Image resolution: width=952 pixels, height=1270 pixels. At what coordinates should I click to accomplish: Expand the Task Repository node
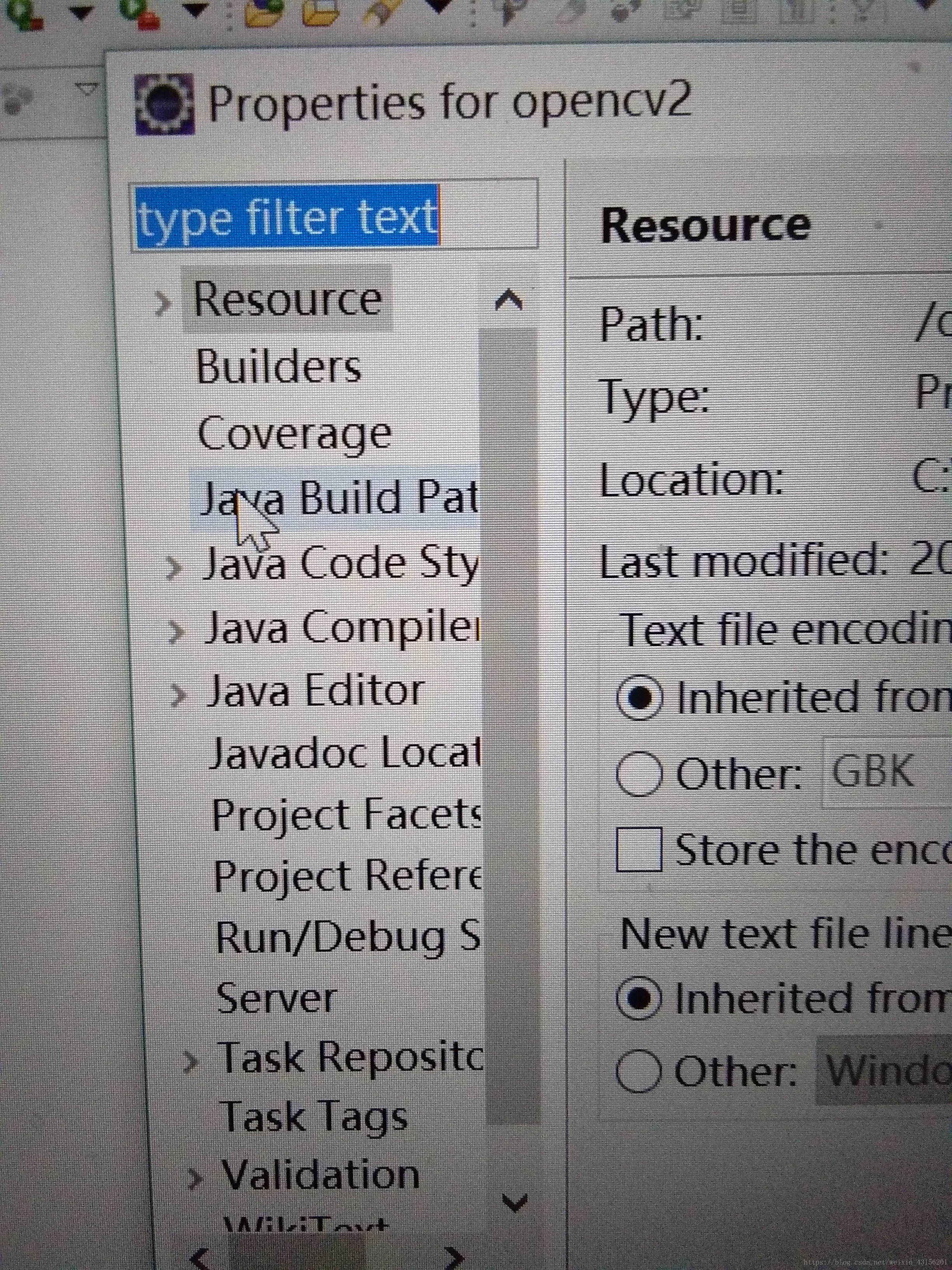pyautogui.click(x=191, y=1062)
